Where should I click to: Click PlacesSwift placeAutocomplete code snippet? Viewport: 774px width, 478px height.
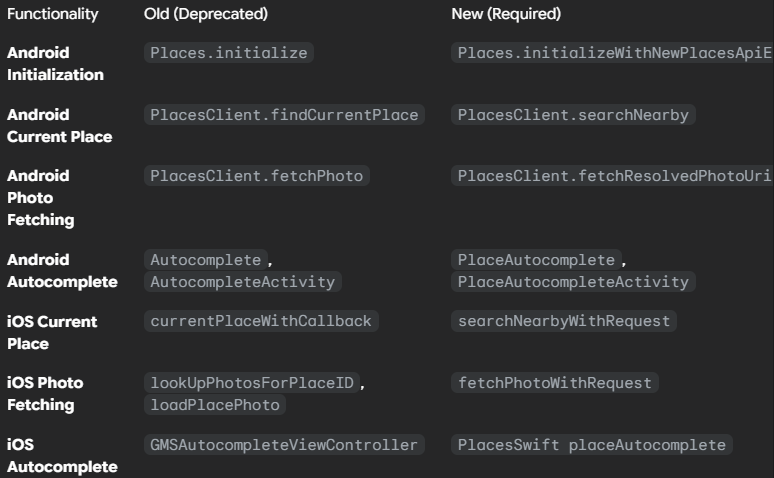590,444
